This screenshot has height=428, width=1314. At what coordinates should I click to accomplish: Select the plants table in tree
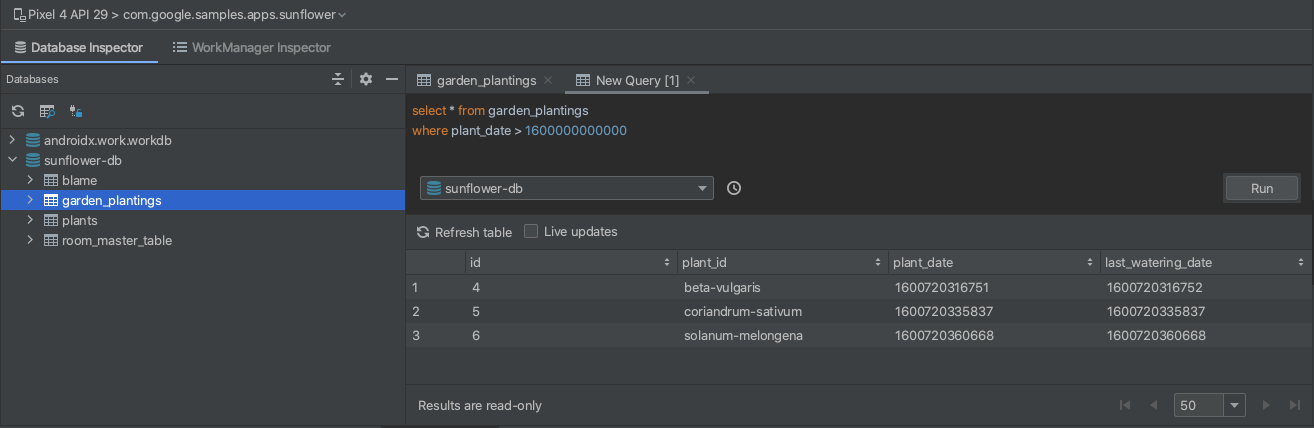point(79,220)
